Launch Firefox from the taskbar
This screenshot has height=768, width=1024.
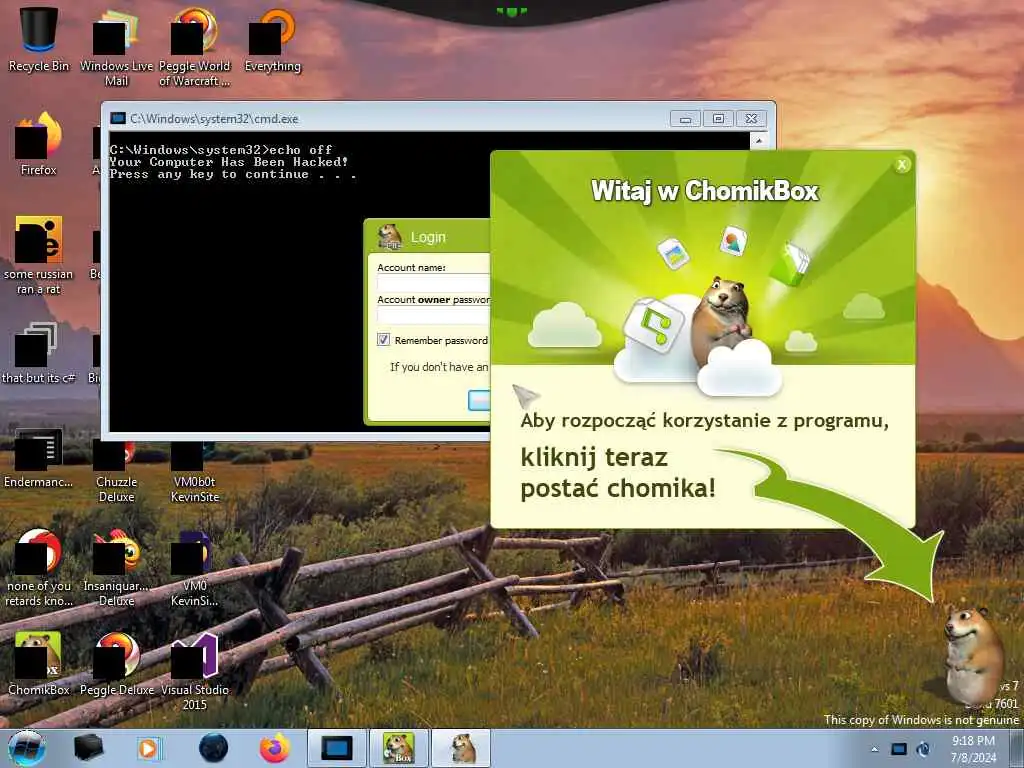tap(274, 748)
